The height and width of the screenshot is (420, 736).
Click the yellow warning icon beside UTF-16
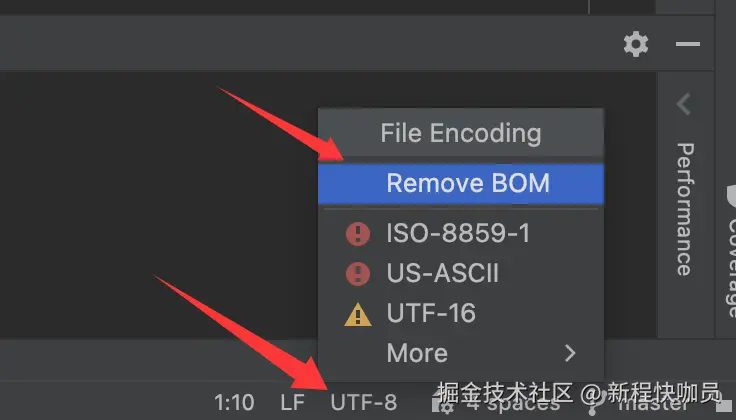(358, 314)
